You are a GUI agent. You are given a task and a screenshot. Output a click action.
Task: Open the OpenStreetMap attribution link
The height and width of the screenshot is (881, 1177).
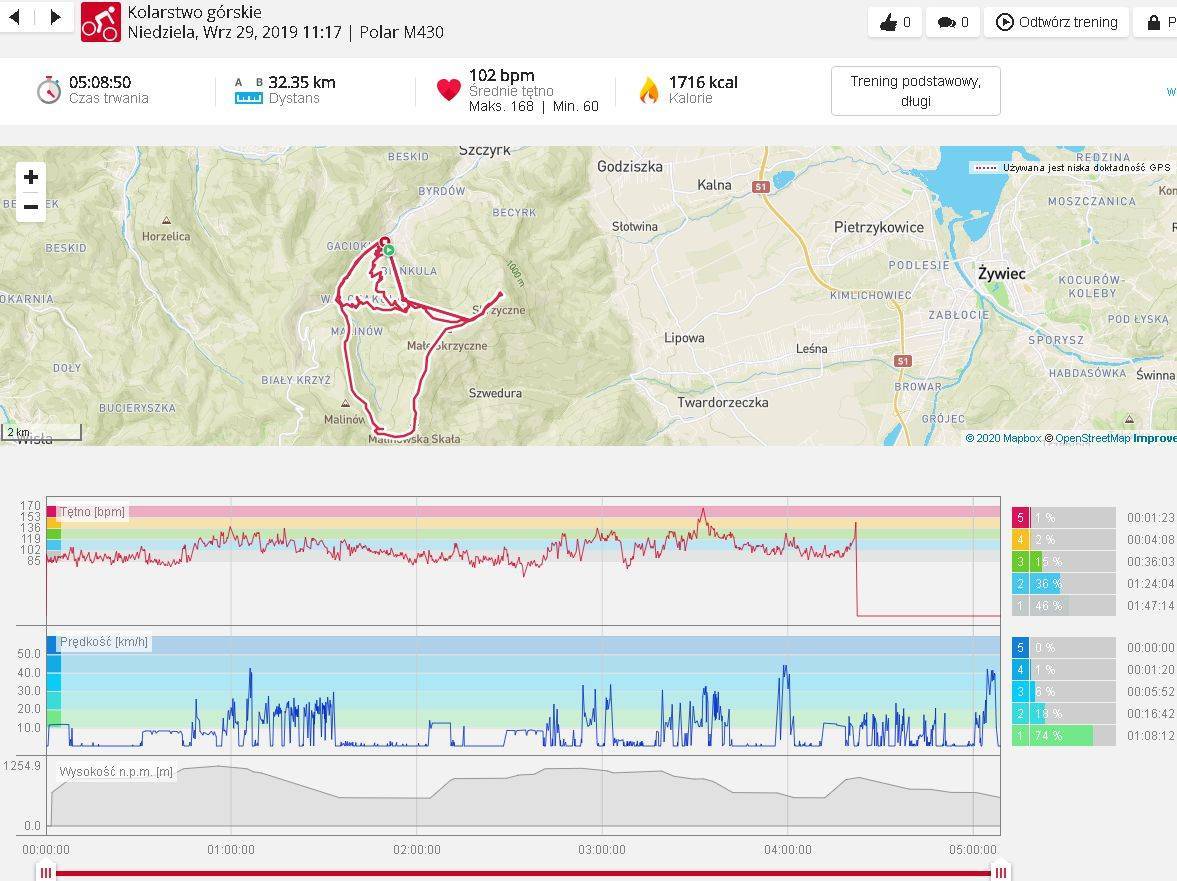[x=1091, y=438]
